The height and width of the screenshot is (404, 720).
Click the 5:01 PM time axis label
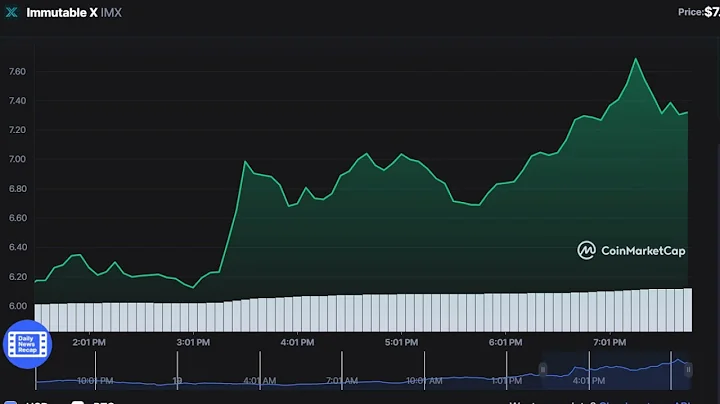(x=402, y=342)
